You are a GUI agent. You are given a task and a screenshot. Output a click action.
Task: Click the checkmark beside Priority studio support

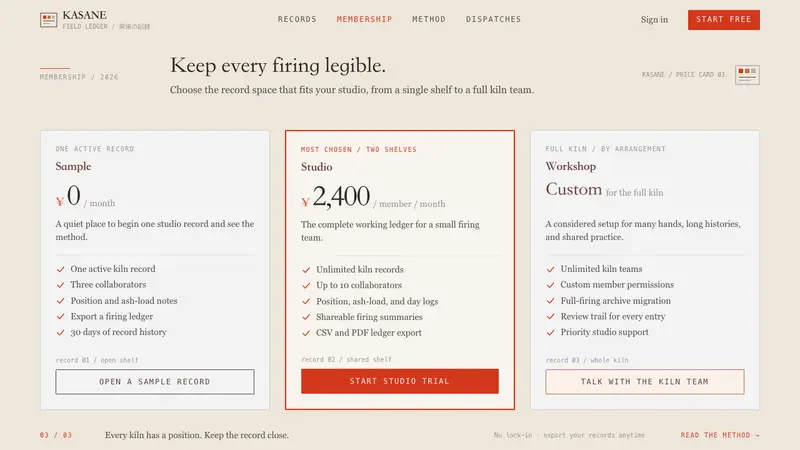click(550, 332)
